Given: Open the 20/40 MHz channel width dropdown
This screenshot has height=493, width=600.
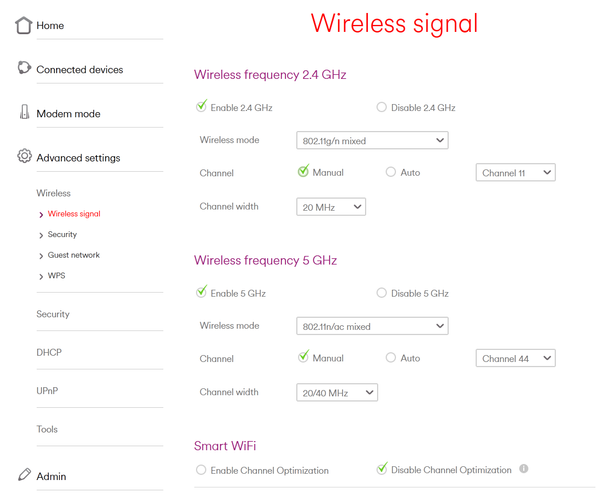Looking at the screenshot, I should click(337, 393).
